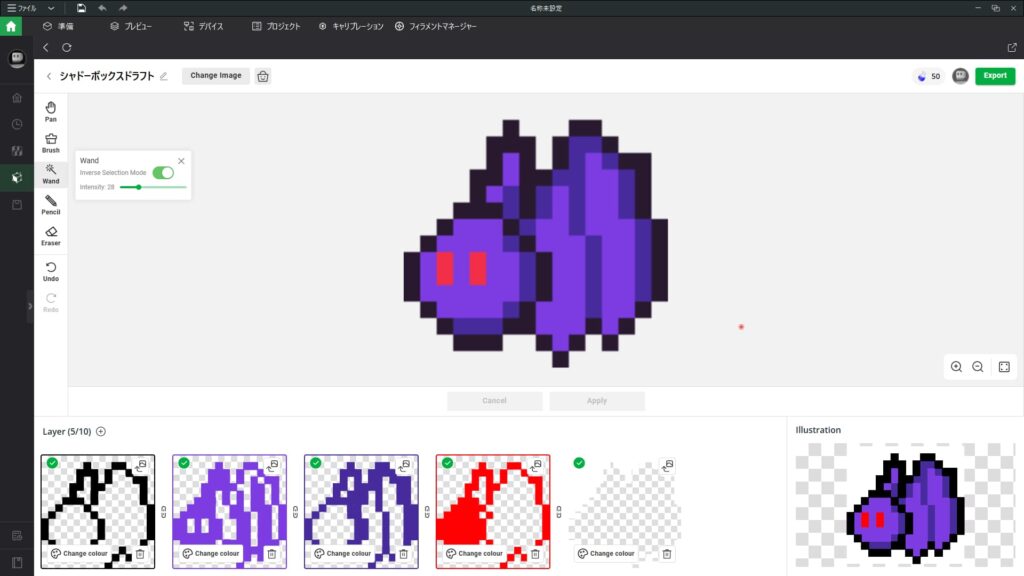
Task: Replace image on black outline layer
Action: point(141,466)
